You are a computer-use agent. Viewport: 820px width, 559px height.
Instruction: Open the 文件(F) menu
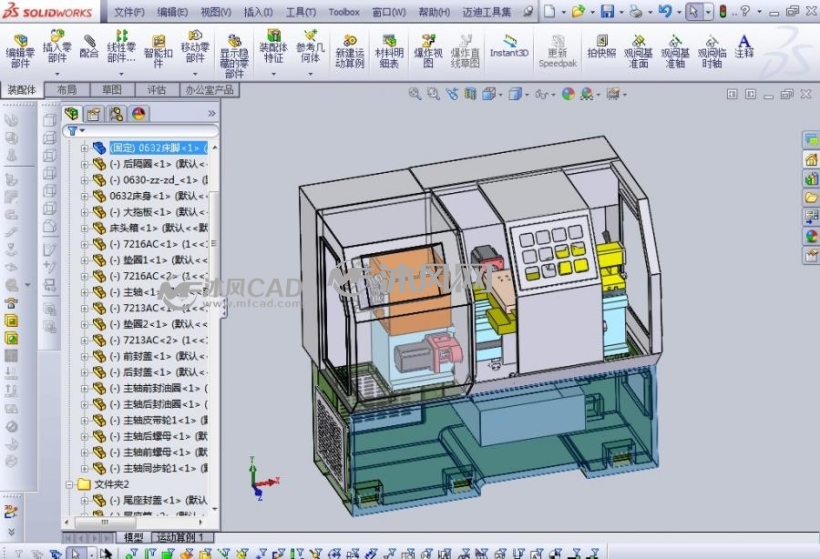pos(129,12)
